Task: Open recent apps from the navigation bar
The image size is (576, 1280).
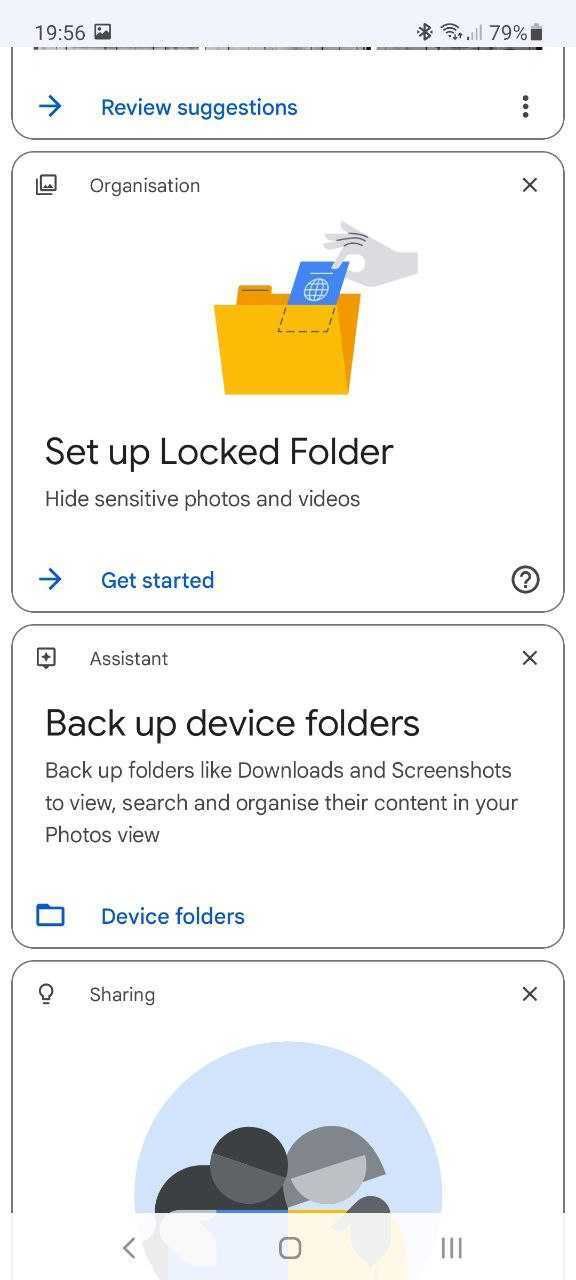Action: coord(451,1247)
